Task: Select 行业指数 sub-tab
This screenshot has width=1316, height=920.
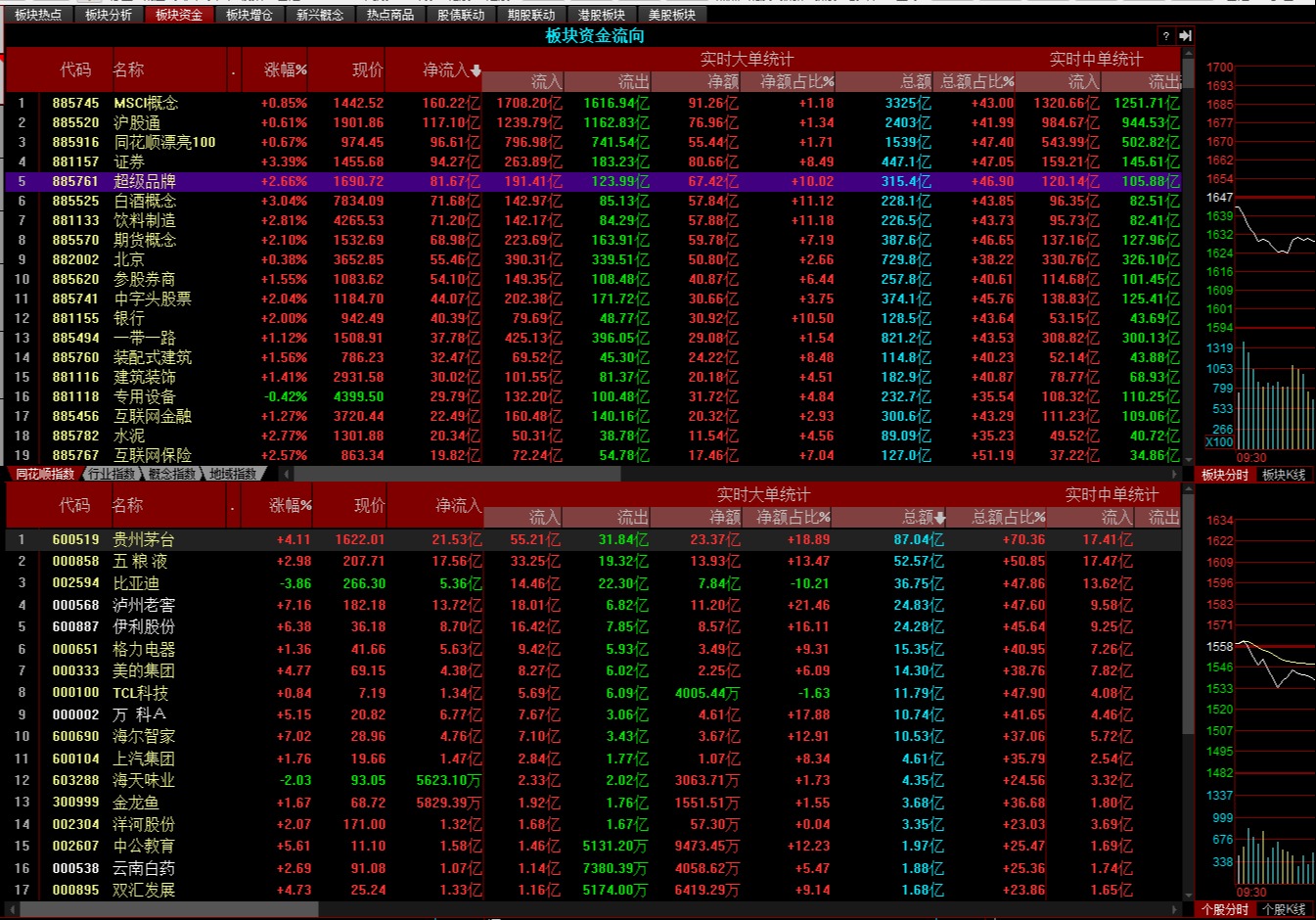Action: point(111,474)
